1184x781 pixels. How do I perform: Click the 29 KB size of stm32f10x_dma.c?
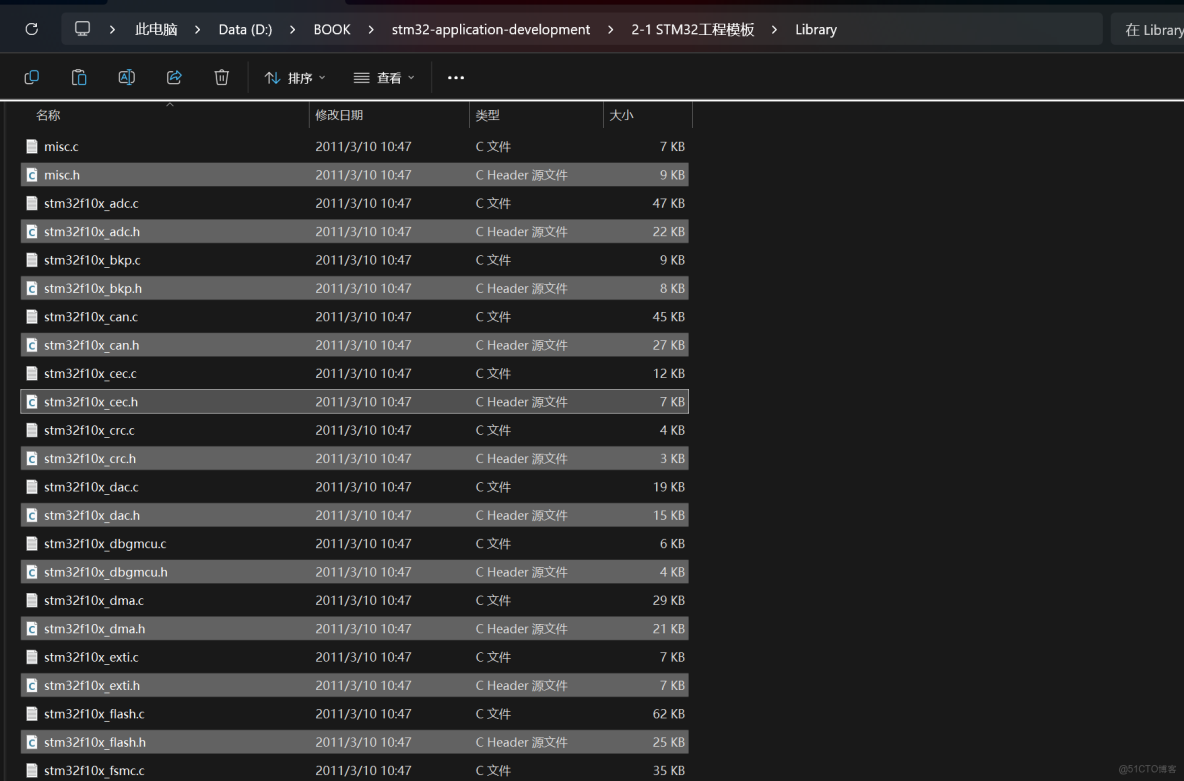[x=669, y=600]
